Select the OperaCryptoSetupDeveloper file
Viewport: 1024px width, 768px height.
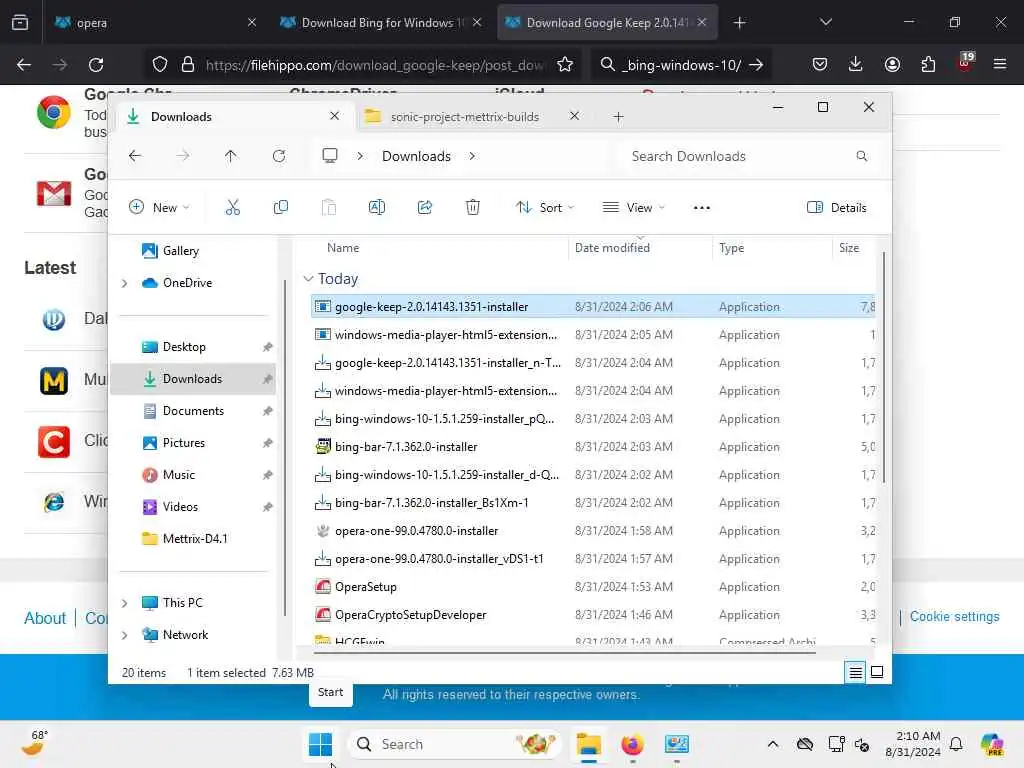click(411, 615)
